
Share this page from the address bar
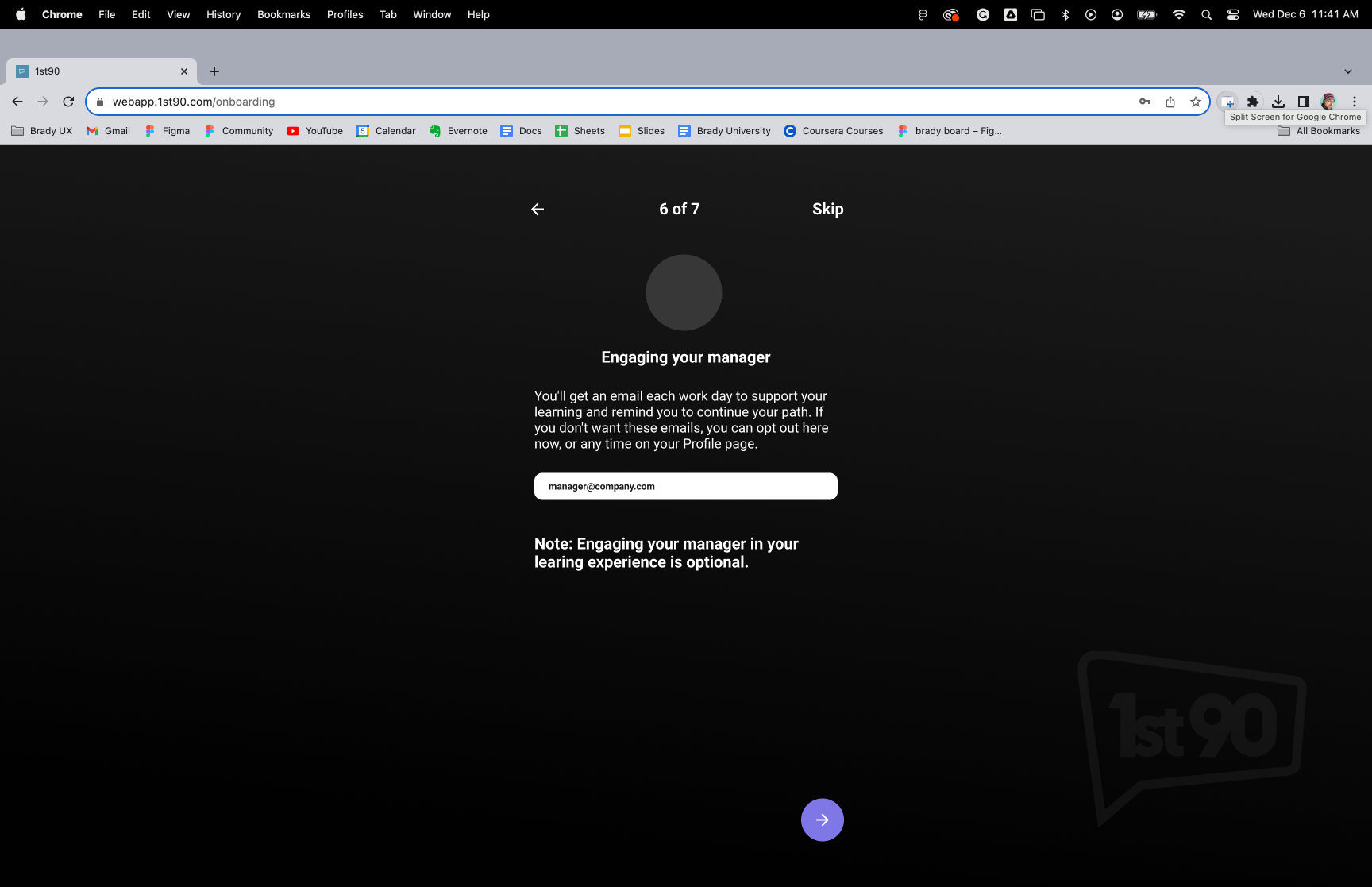[x=1170, y=102]
